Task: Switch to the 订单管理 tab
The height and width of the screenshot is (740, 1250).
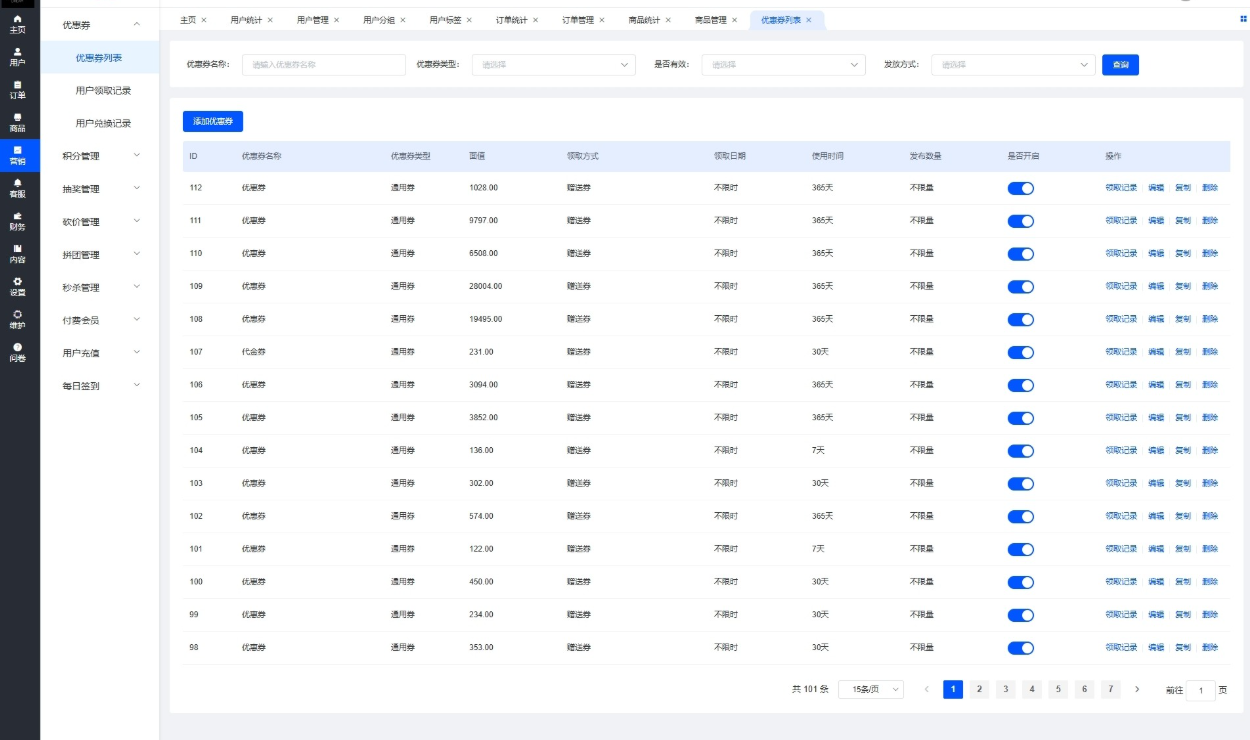Action: 578,20
